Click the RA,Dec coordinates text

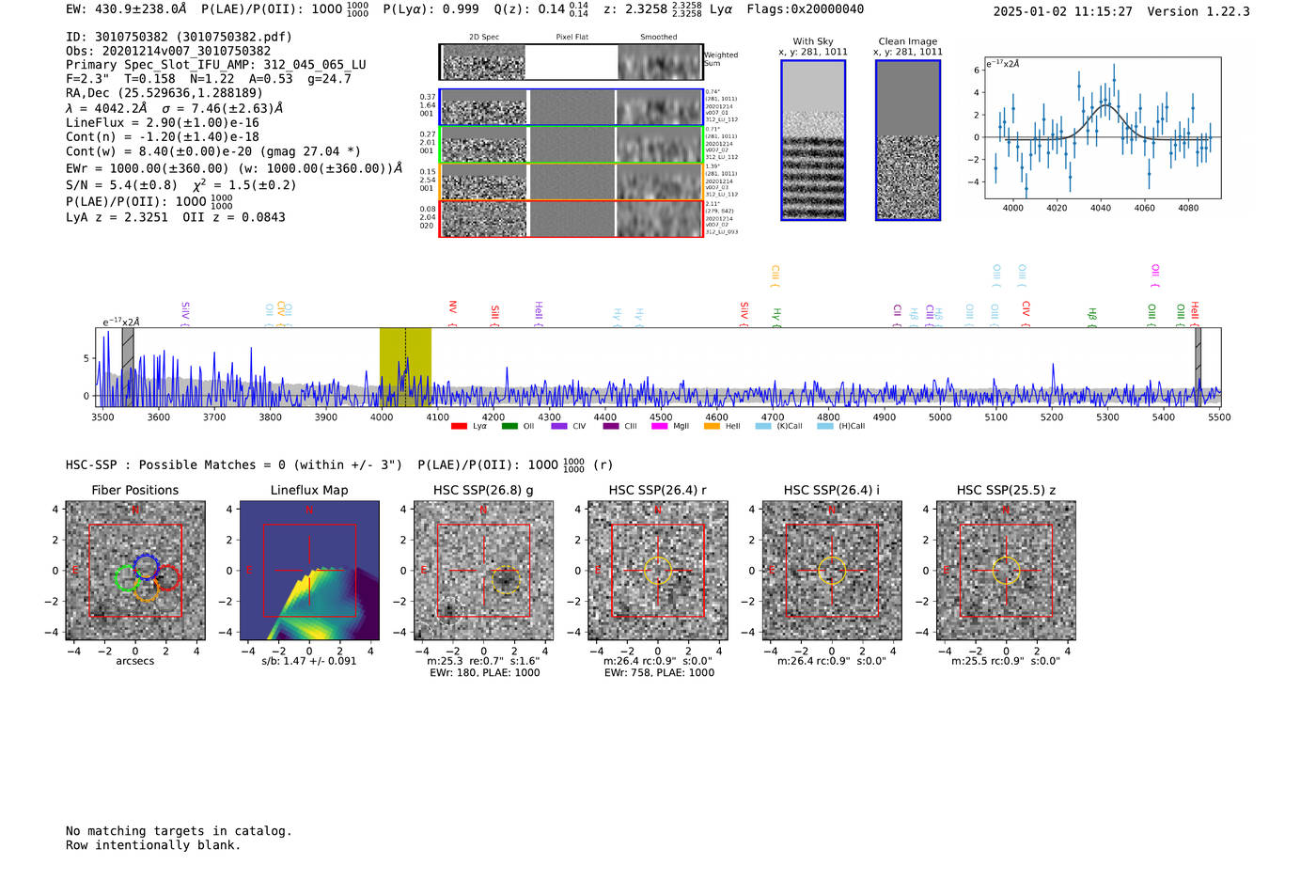[164, 93]
